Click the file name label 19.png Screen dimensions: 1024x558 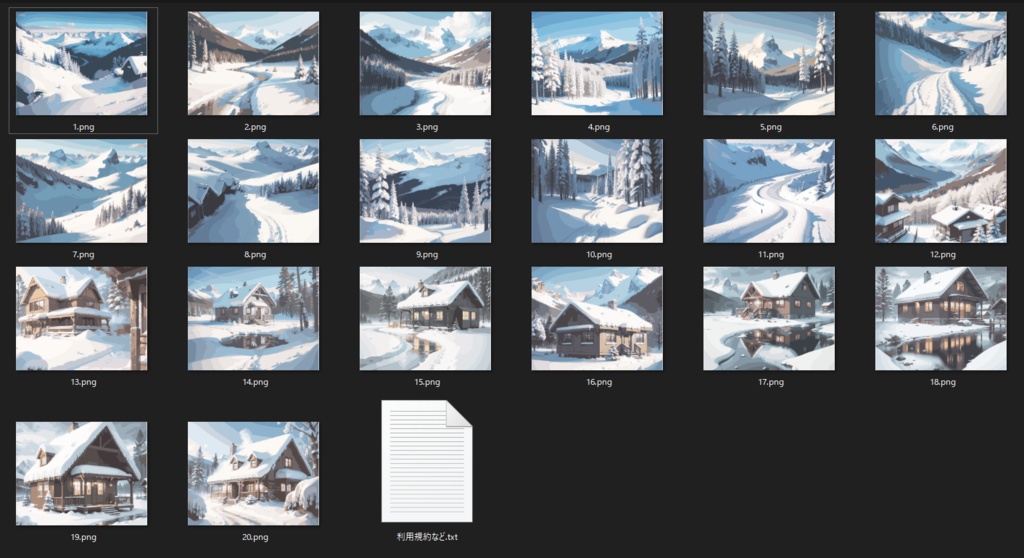click(x=84, y=537)
